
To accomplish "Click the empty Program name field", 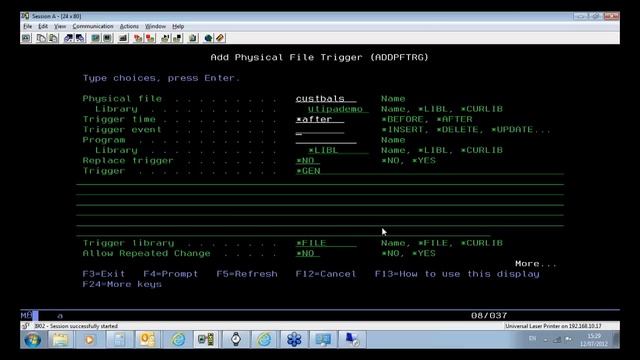I will 326,140.
